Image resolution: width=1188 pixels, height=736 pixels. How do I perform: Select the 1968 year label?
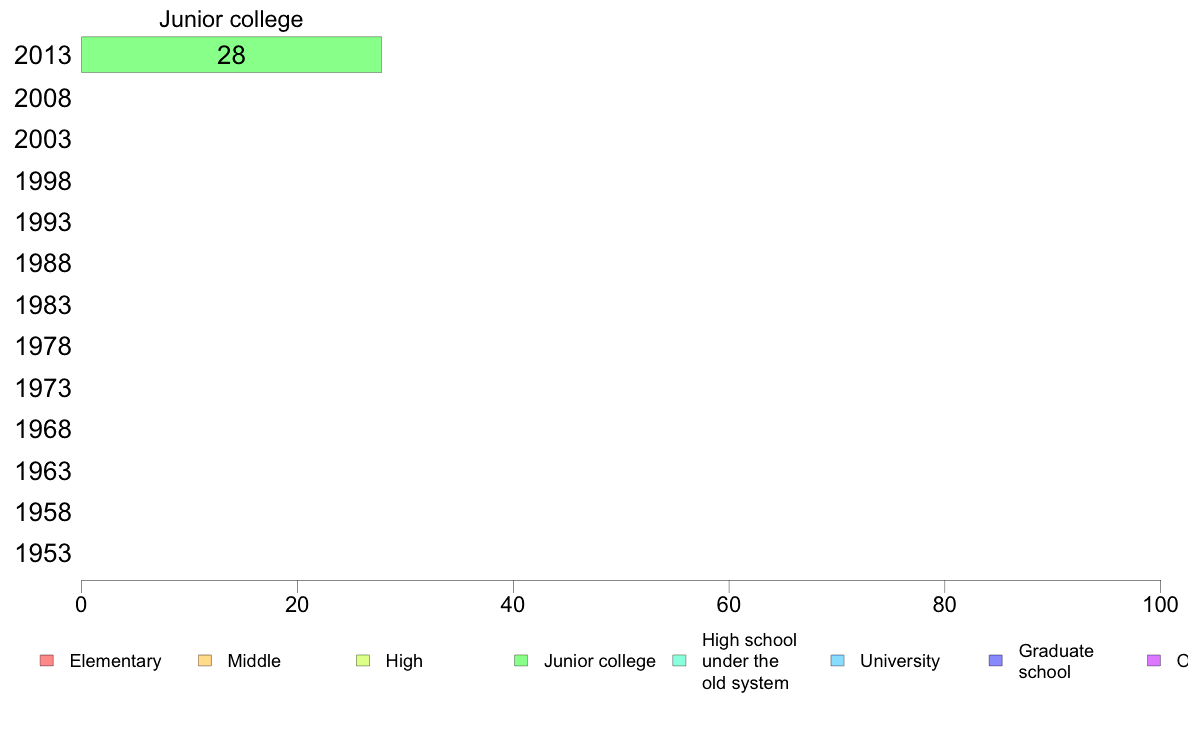point(42,429)
